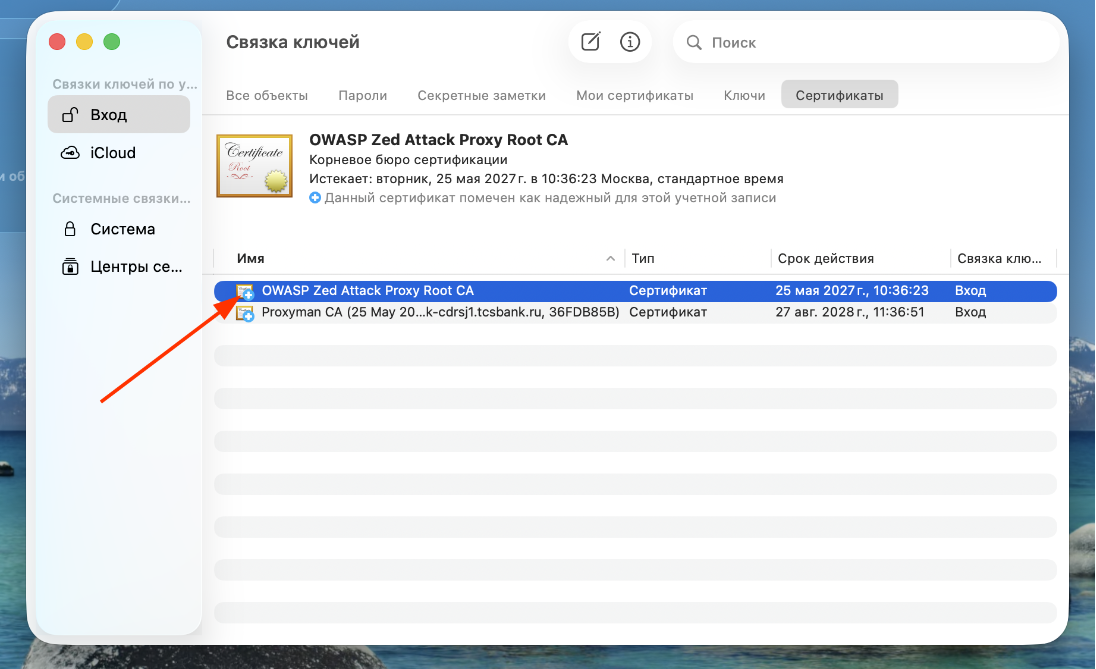
Task: Switch to the Все объекты tab
Action: pyautogui.click(x=267, y=95)
